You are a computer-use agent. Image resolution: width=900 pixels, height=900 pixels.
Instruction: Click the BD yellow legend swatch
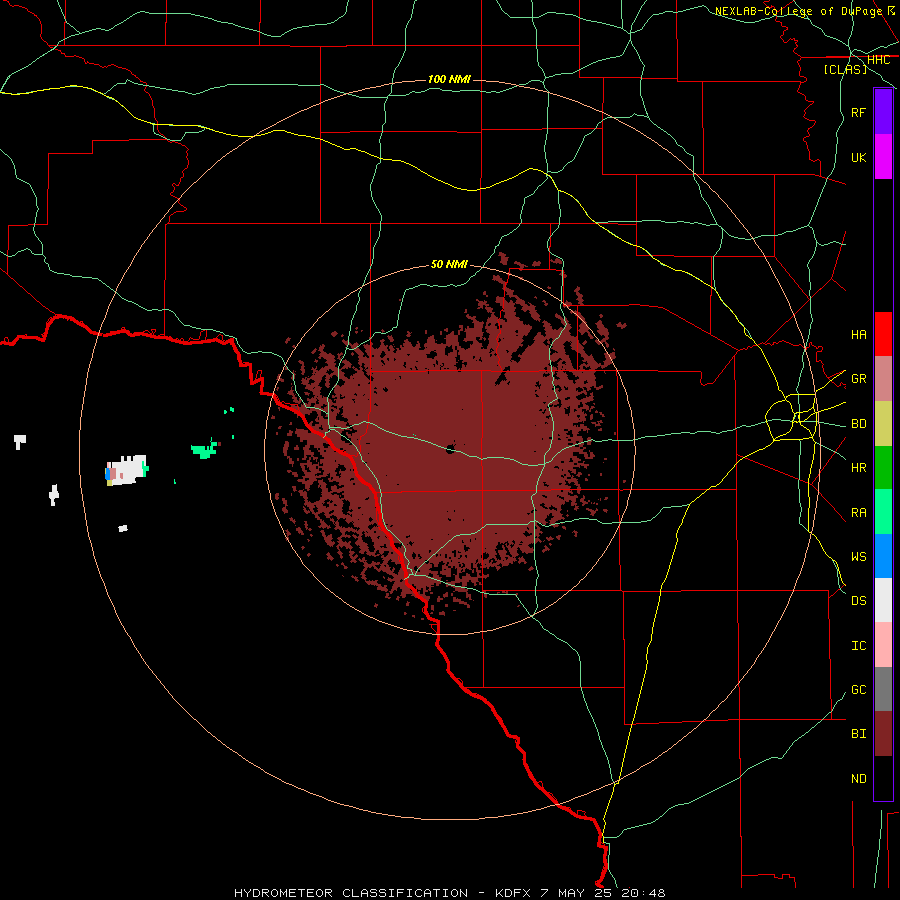883,423
